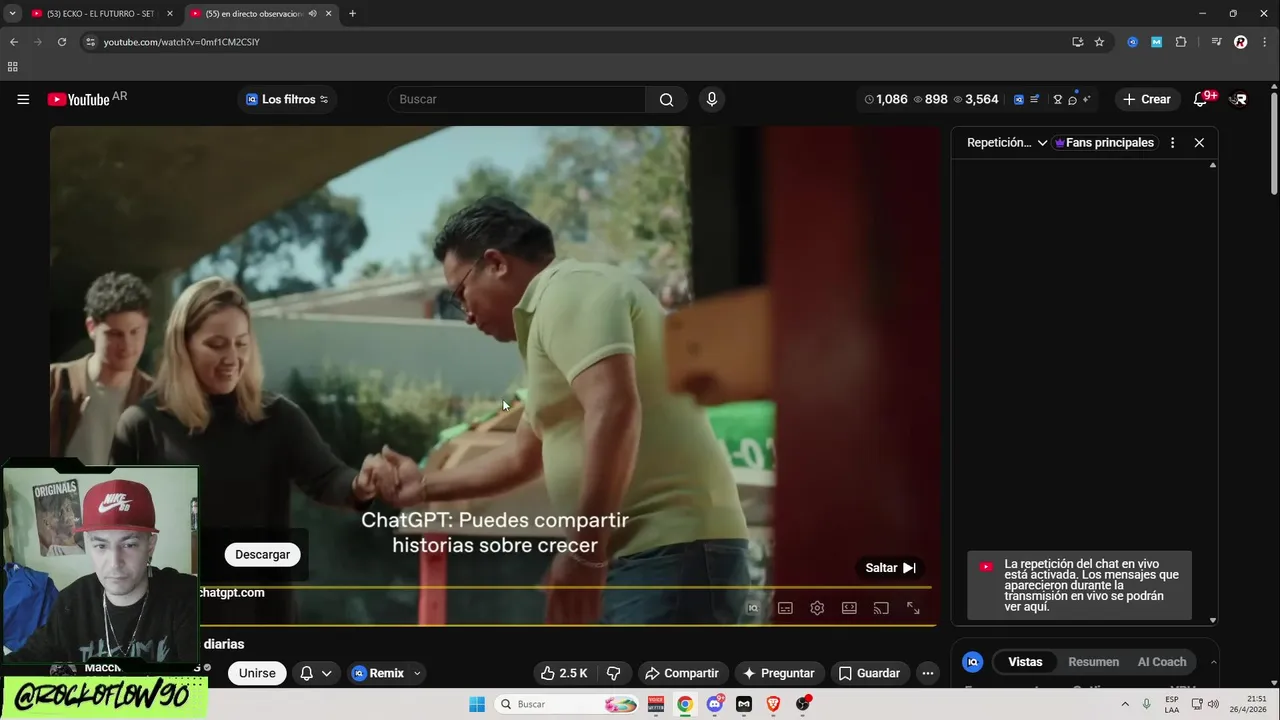Collapse the vidIQ Vistas panel chevron

(1213, 662)
